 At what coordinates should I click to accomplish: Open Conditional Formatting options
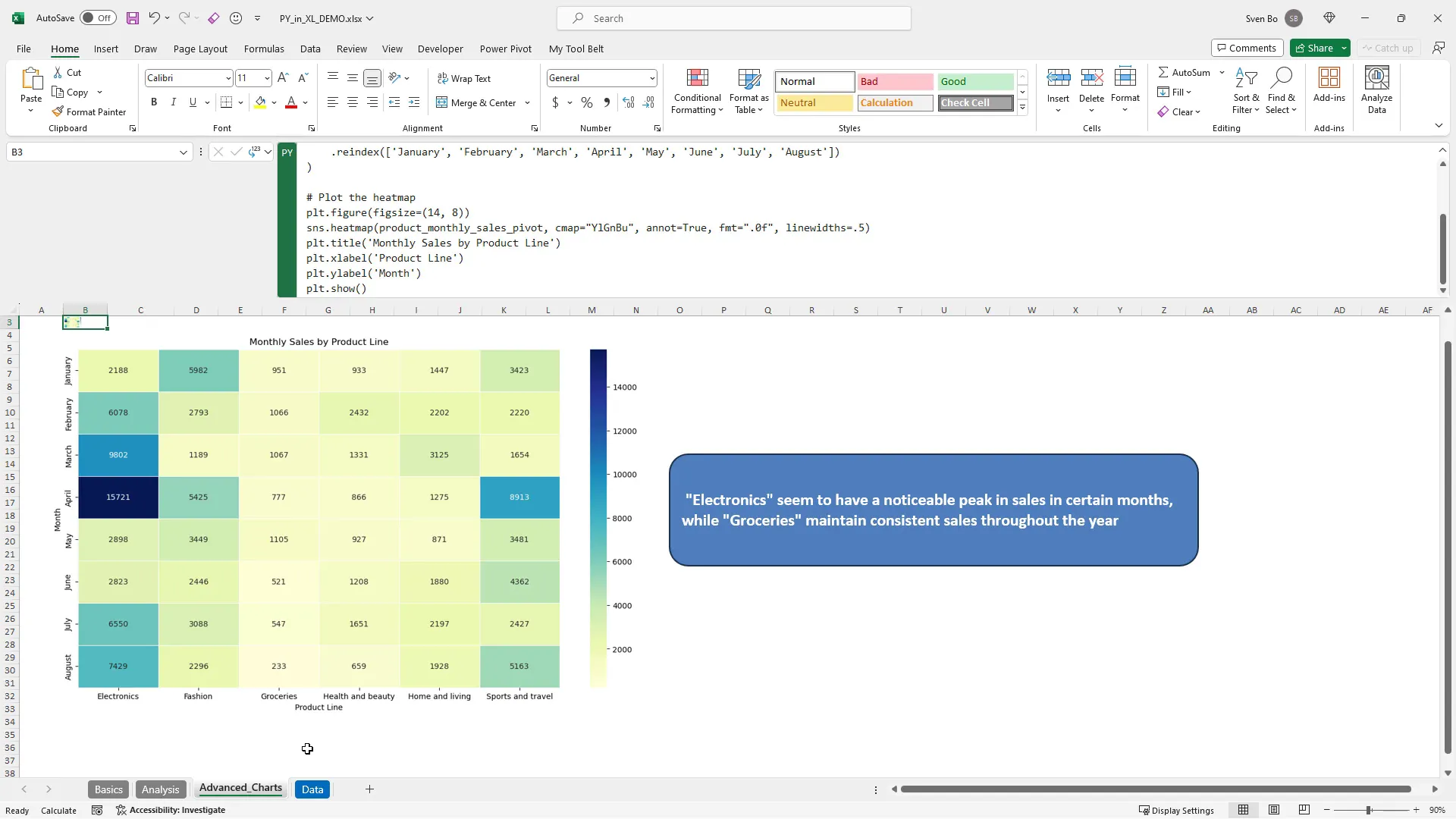pyautogui.click(x=696, y=91)
